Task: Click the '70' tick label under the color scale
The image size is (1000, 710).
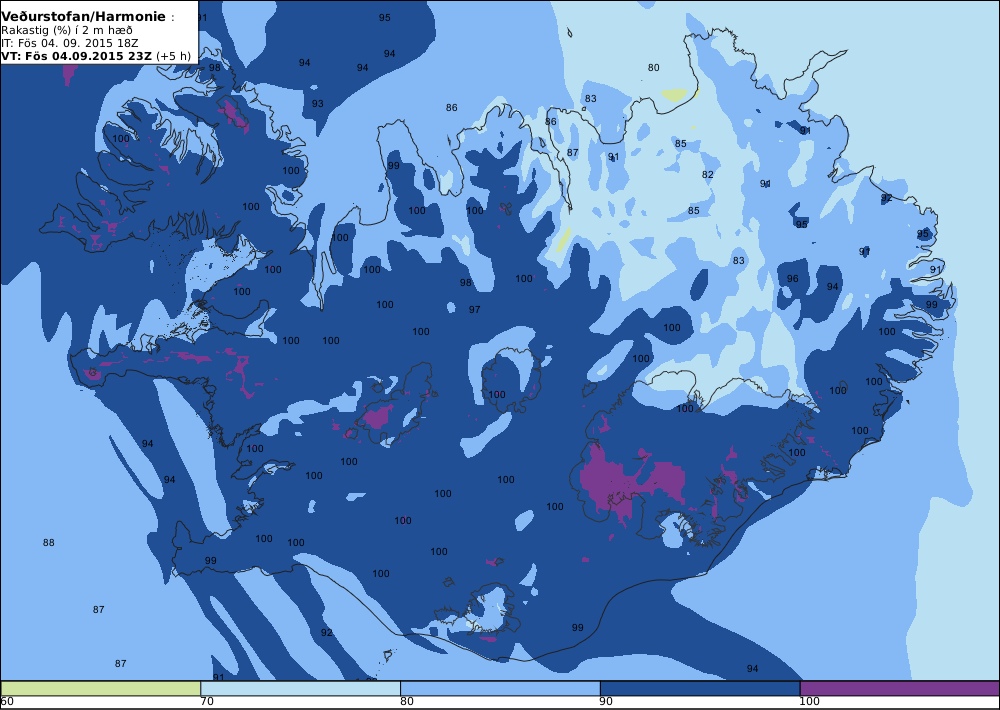Action: pyautogui.click(x=207, y=702)
